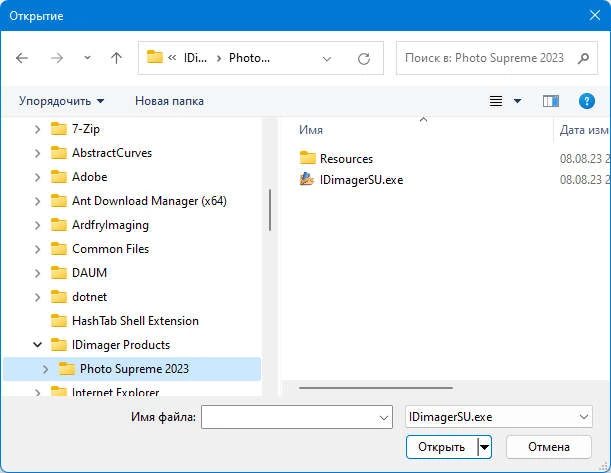Expand the 7-Zip folder node

(x=37, y=129)
